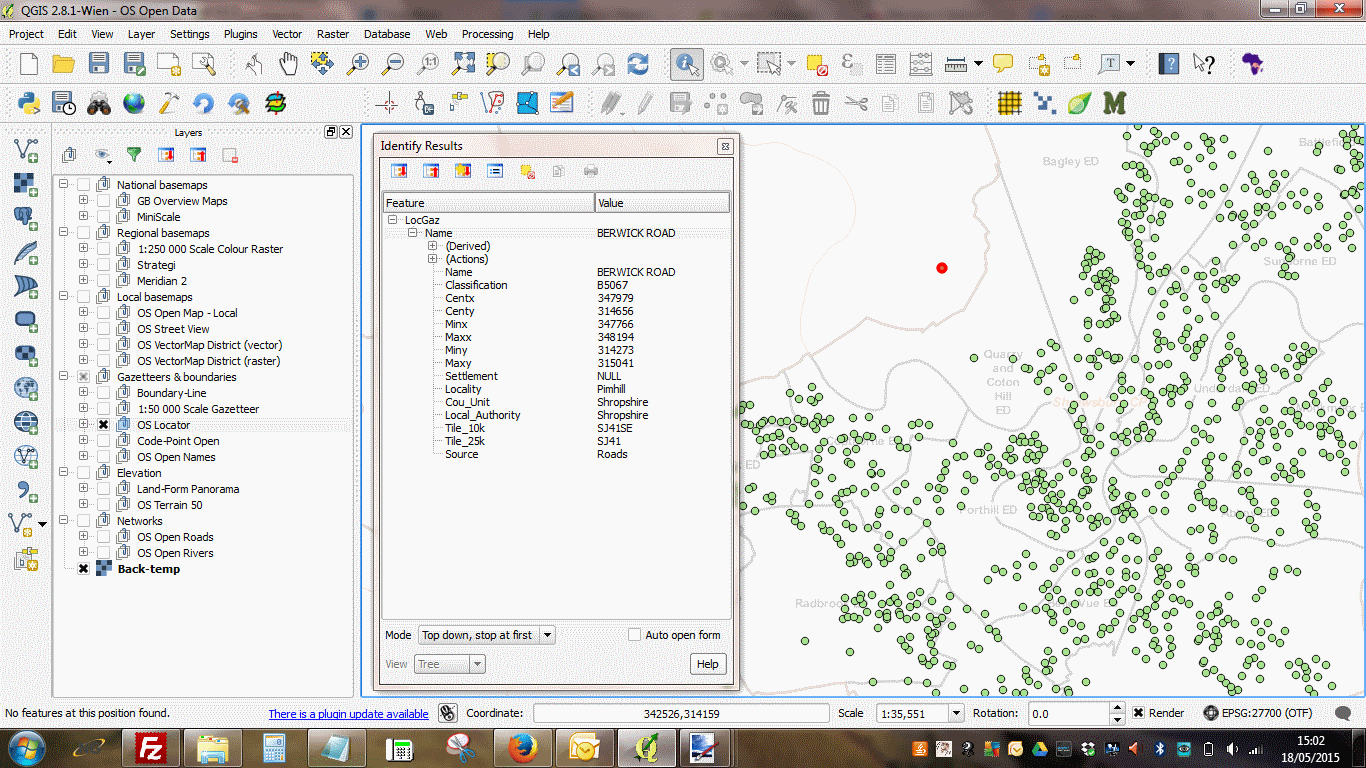This screenshot has height=768, width=1366.
Task: Collapse the Networks group
Action: pos(64,521)
